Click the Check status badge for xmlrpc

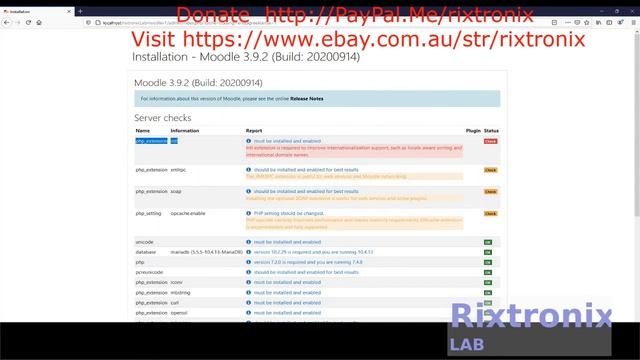tap(490, 170)
